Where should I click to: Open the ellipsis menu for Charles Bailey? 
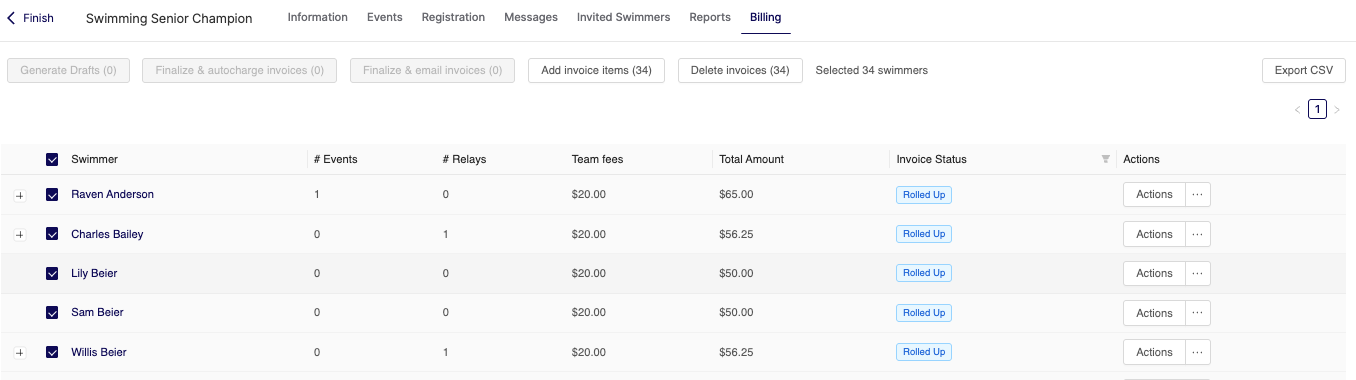tap(1197, 234)
